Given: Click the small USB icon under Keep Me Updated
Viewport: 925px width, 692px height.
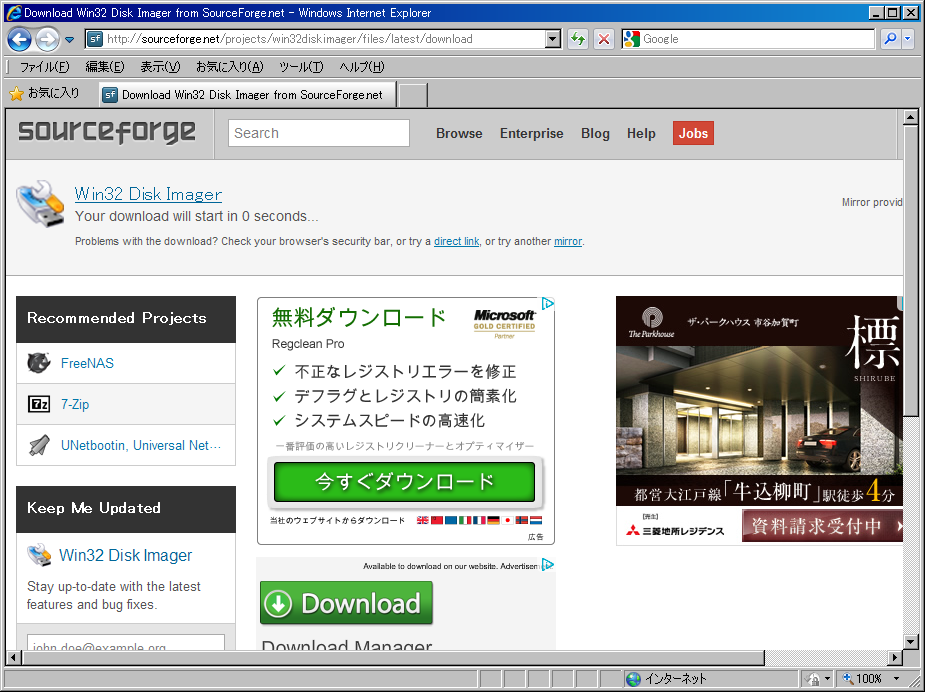Looking at the screenshot, I should [39, 555].
